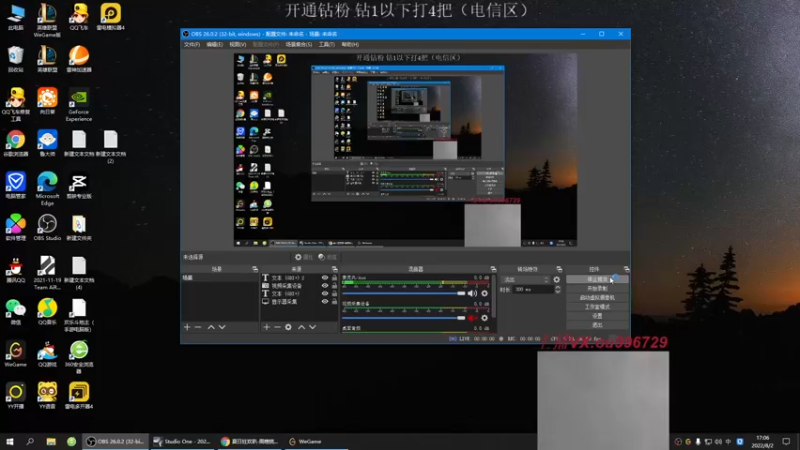The height and width of the screenshot is (450, 800).
Task: Open GeForce Experience desktop shortcut
Action: tap(79, 106)
